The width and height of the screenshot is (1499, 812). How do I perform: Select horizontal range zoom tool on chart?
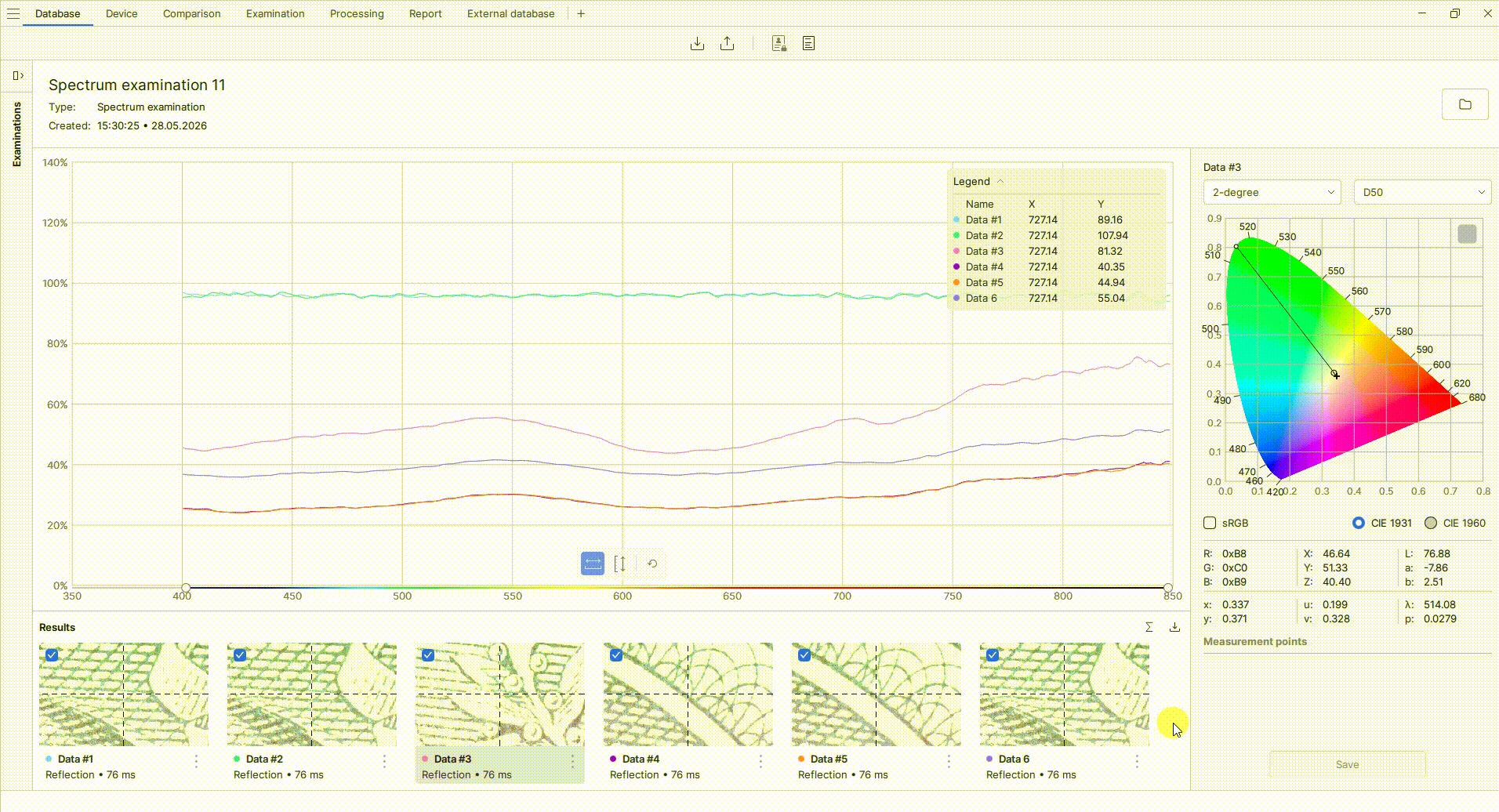(593, 564)
